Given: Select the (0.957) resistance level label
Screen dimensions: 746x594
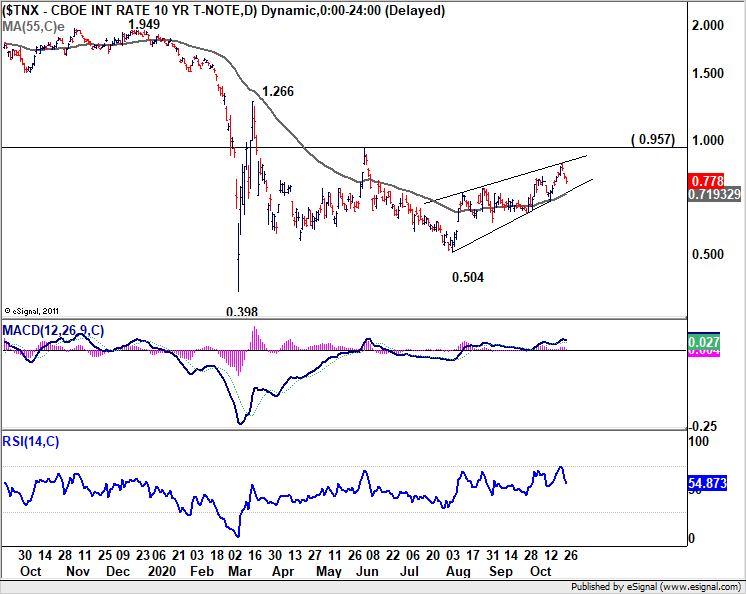Looking at the screenshot, I should coord(653,139).
